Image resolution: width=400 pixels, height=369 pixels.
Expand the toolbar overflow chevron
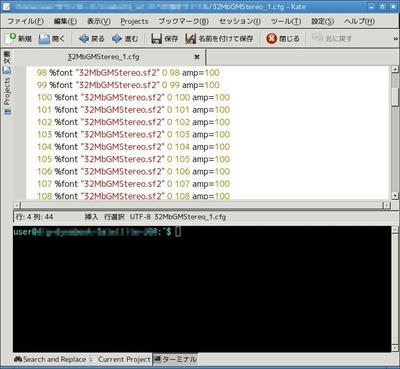coord(395,39)
